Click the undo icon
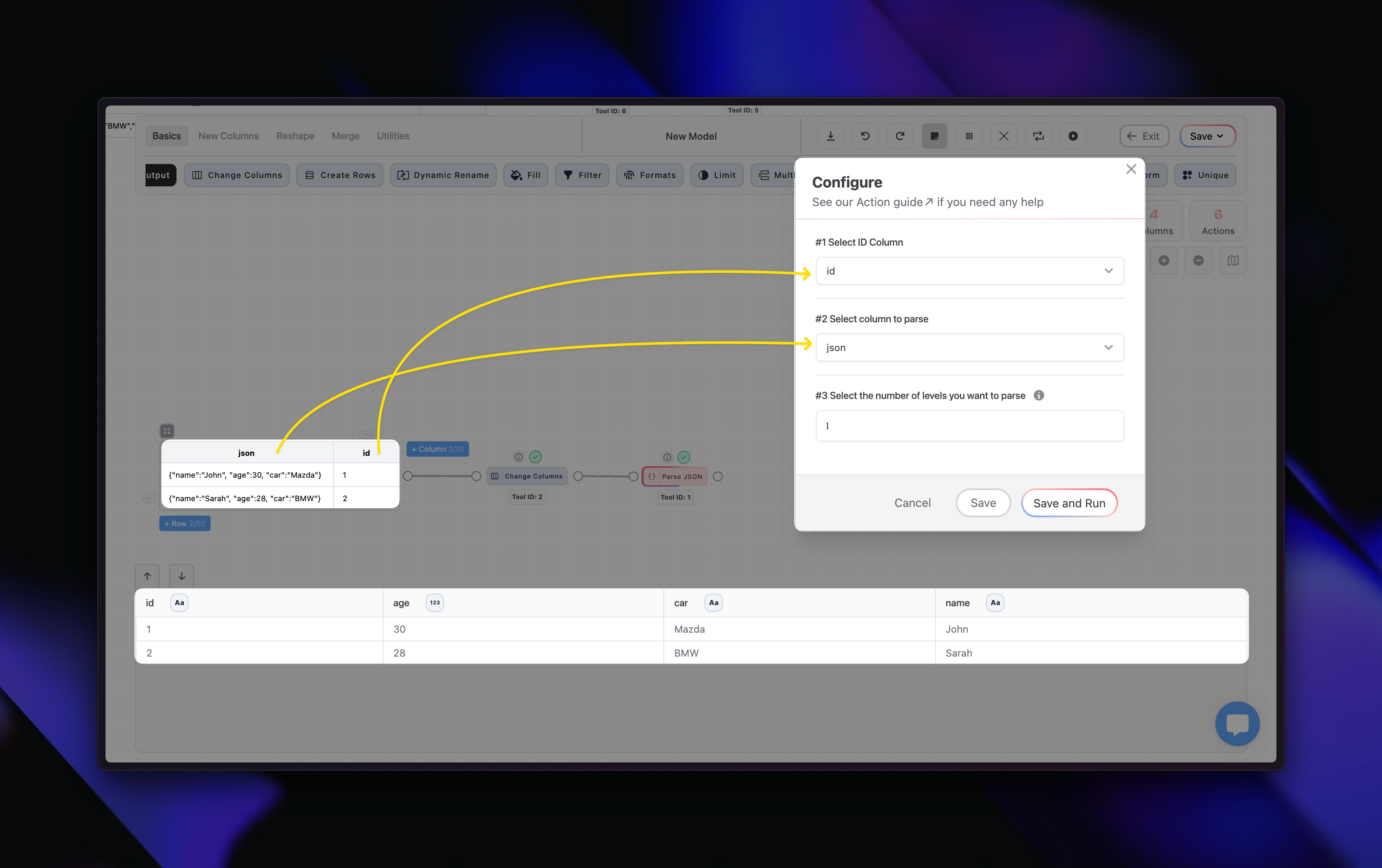This screenshot has height=868, width=1382. coord(865,136)
